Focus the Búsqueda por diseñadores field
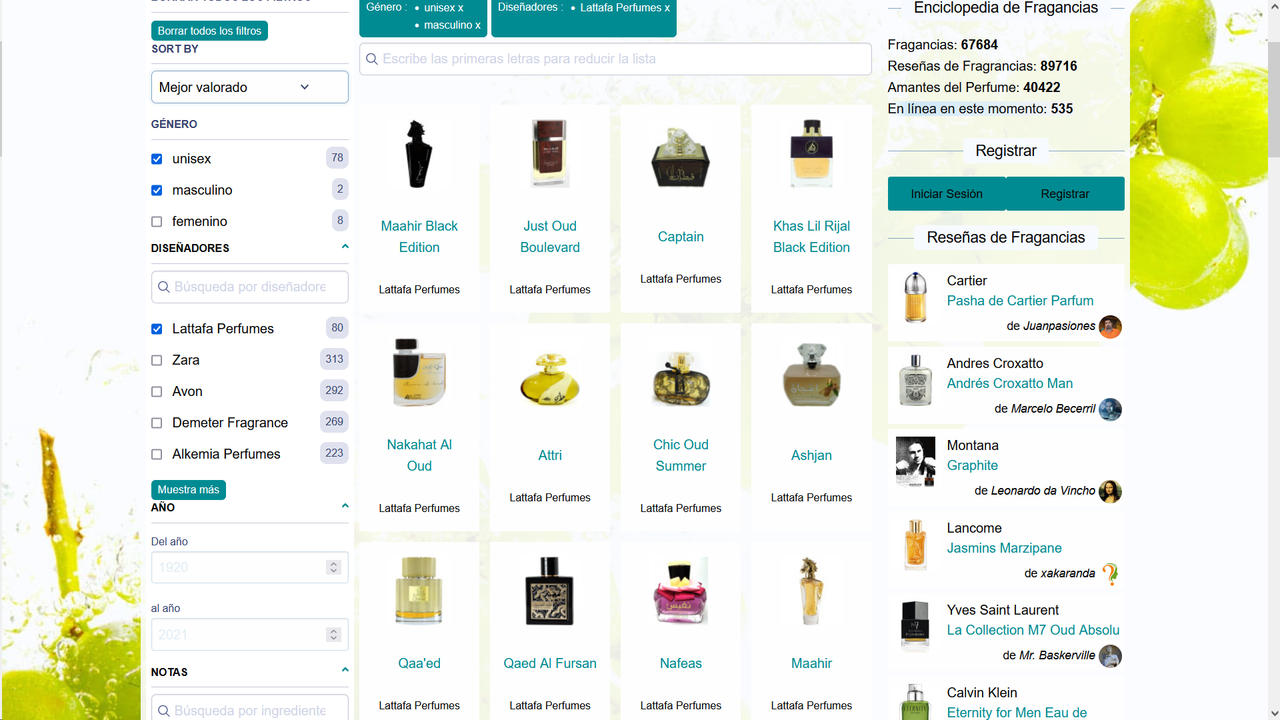 pyautogui.click(x=250, y=287)
